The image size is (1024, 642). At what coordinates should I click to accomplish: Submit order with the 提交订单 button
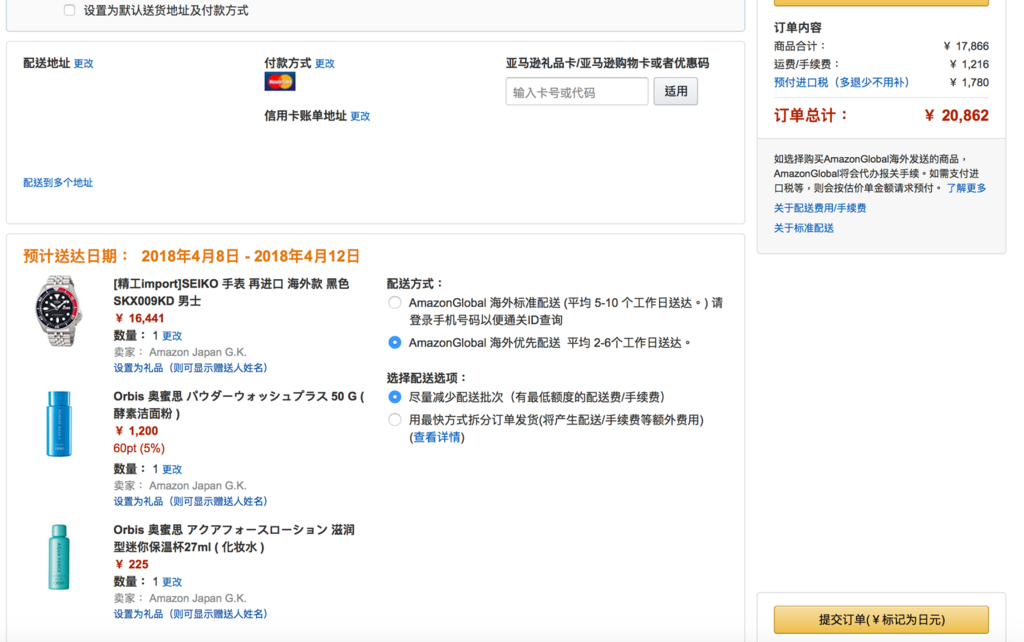click(881, 620)
